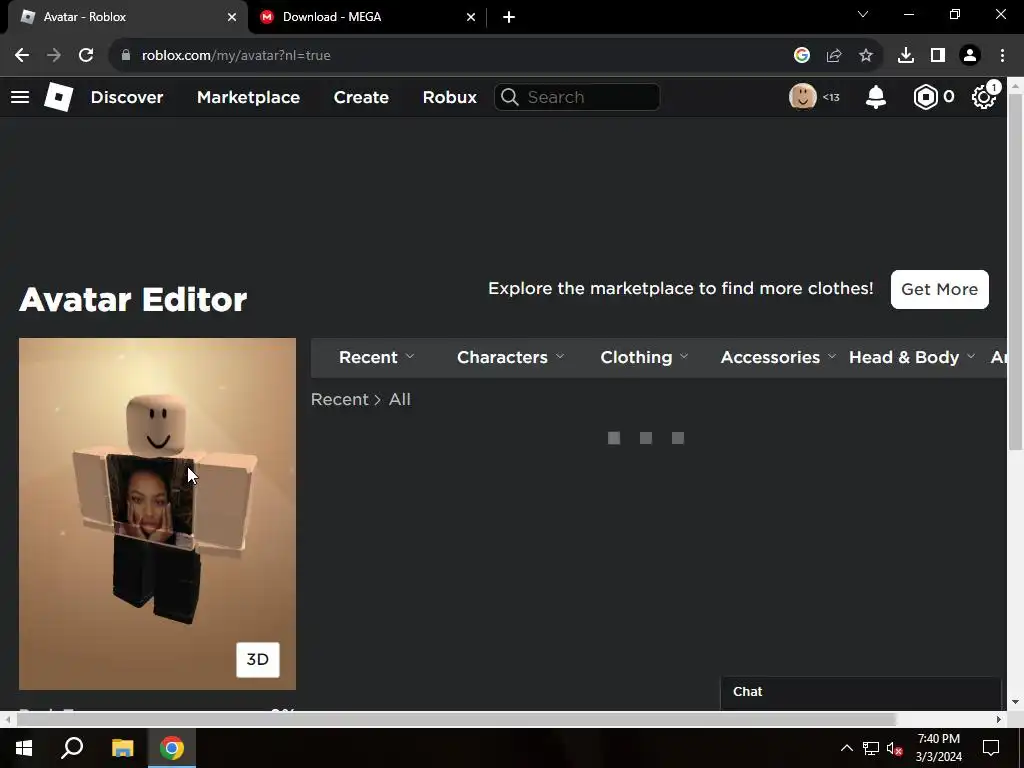Open File Explorer from the taskbar
The width and height of the screenshot is (1024, 768).
pos(122,748)
